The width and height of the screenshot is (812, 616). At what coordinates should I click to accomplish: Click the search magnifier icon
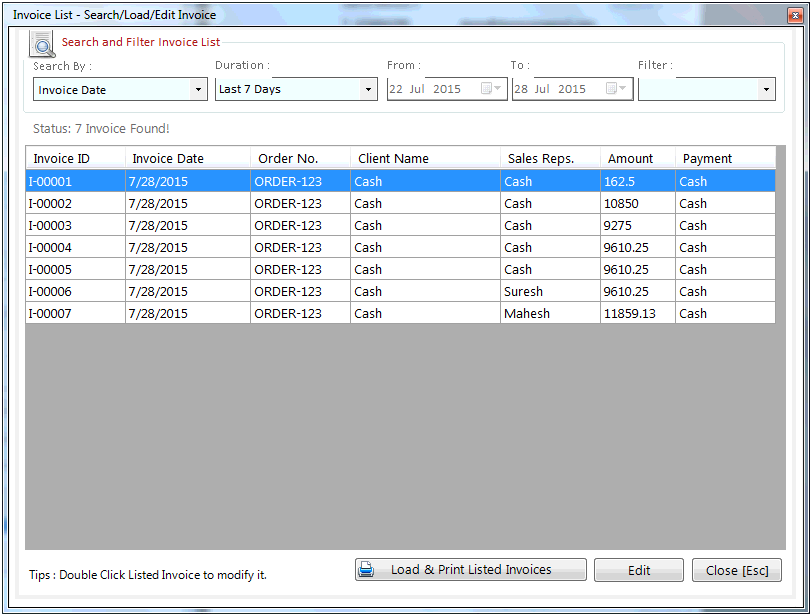click(x=42, y=44)
